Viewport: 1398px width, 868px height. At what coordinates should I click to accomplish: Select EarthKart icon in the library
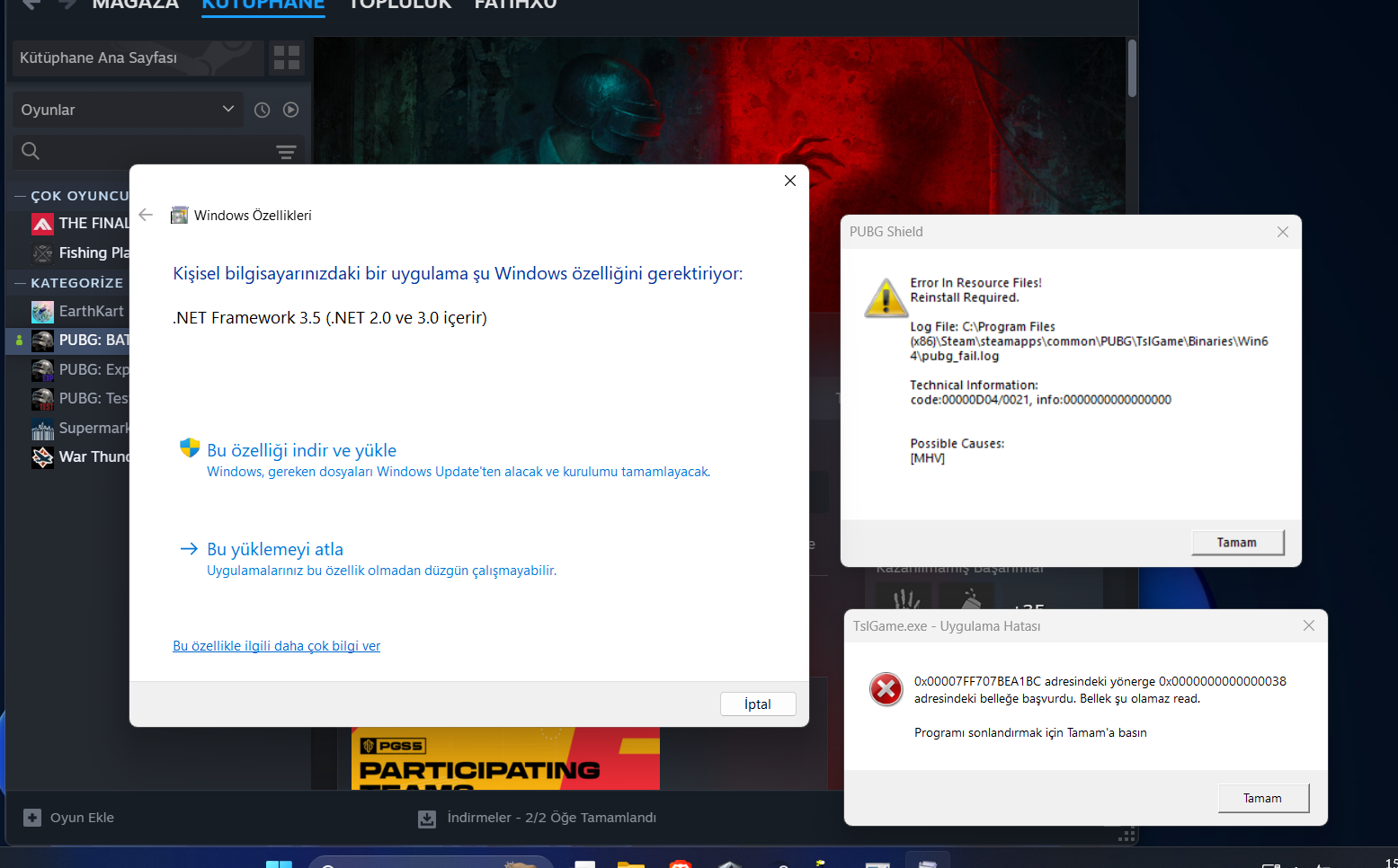coord(42,312)
